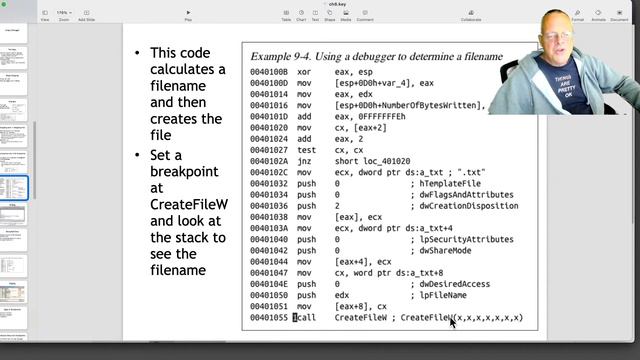Click the bullet "Set a breakpoint at CreateFileW"
Viewport: 640px width, 360px height.
(x=189, y=213)
